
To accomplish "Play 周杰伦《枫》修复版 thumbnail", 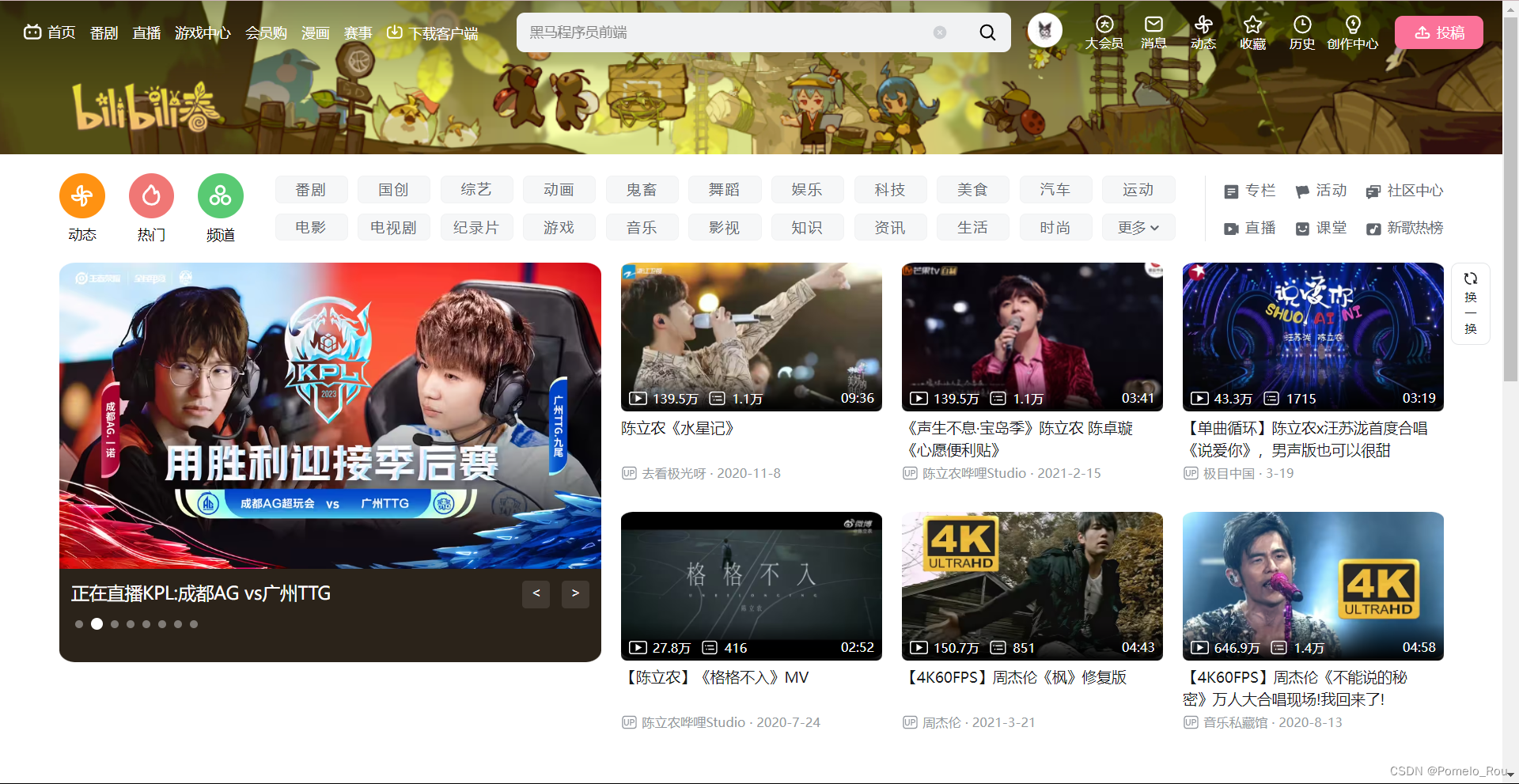I will coord(1032,586).
